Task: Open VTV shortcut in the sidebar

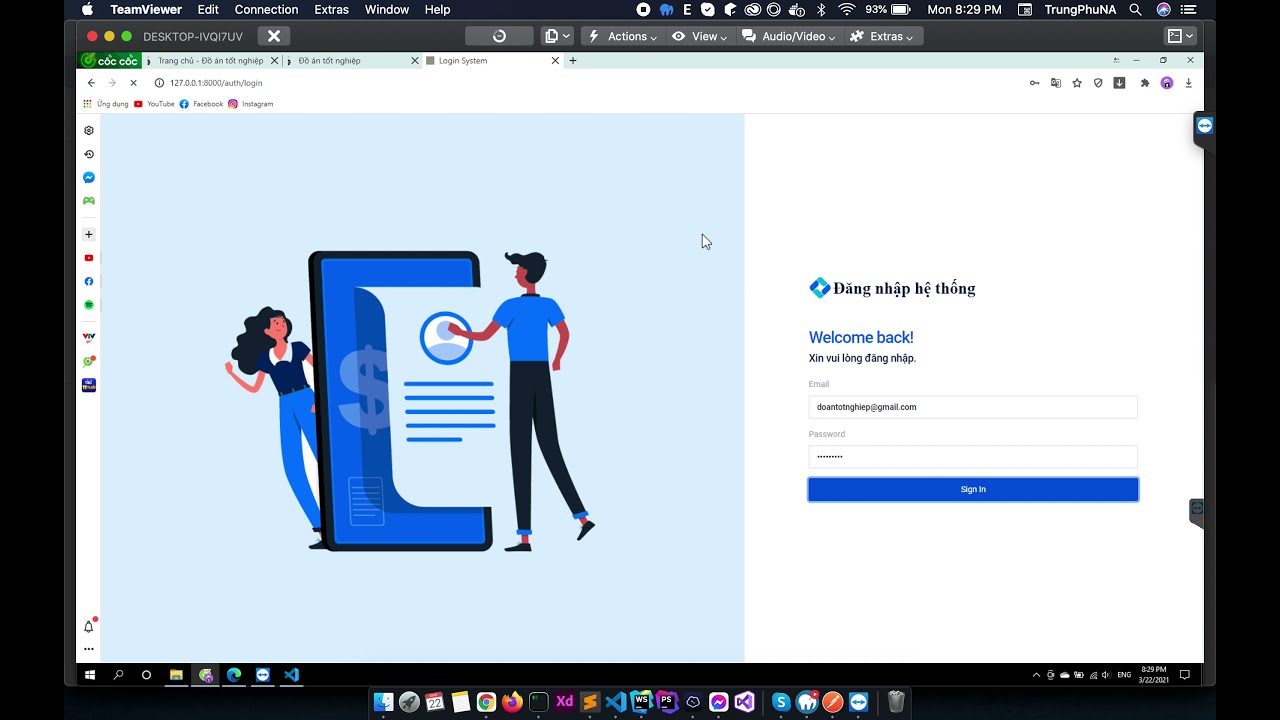Action: [89, 338]
